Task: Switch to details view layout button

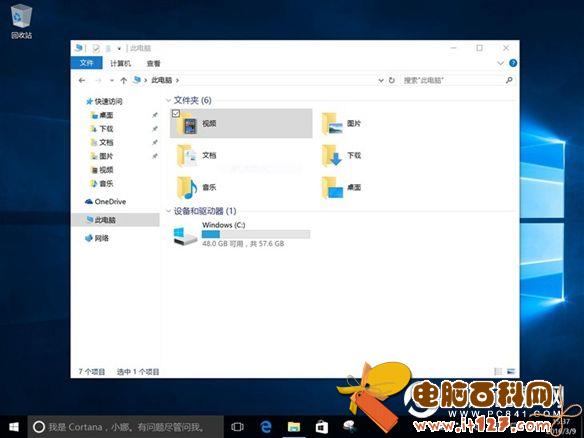Action: click(498, 371)
